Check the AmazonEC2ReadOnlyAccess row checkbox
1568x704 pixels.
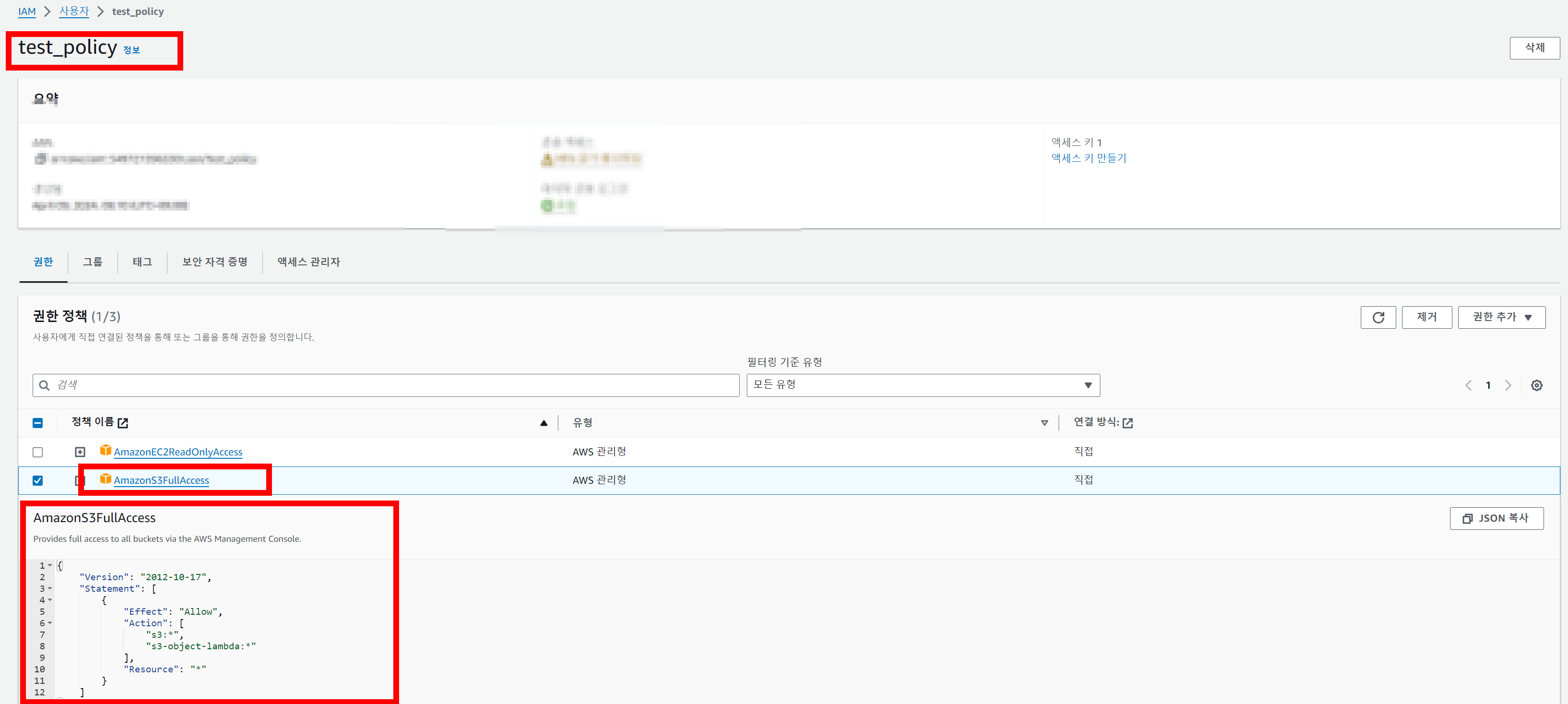(38, 452)
